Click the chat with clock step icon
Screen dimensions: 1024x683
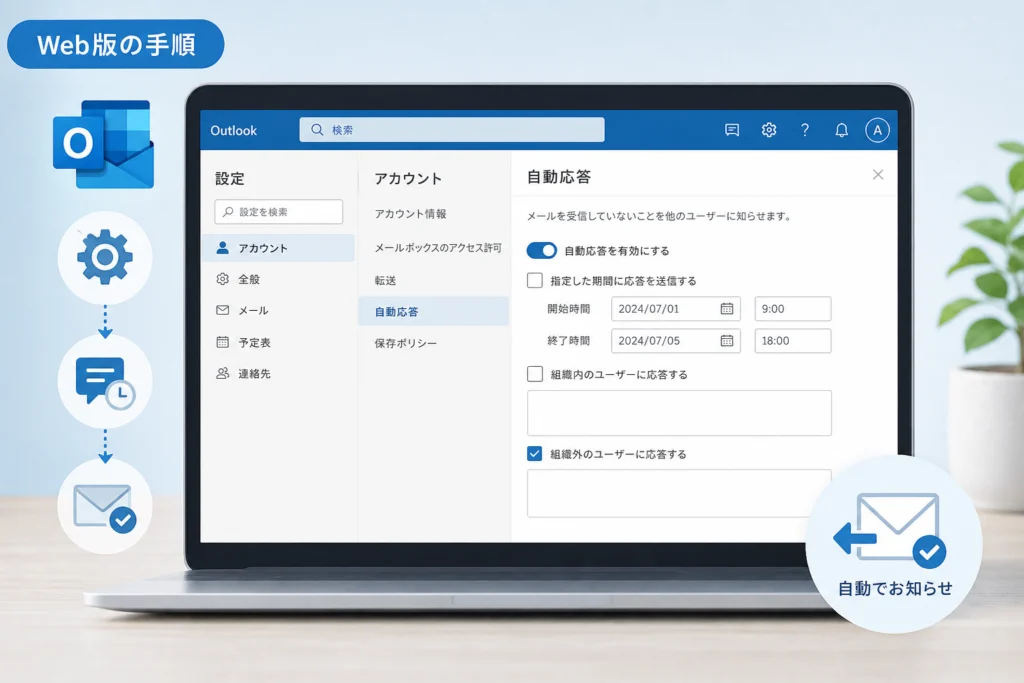(x=105, y=381)
